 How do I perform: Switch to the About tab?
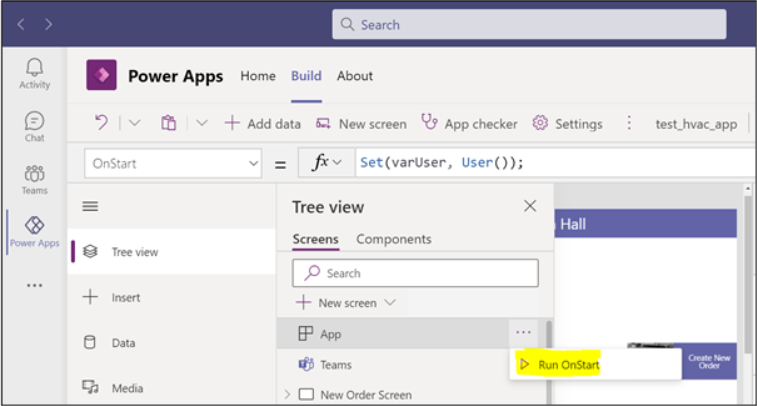coord(355,76)
